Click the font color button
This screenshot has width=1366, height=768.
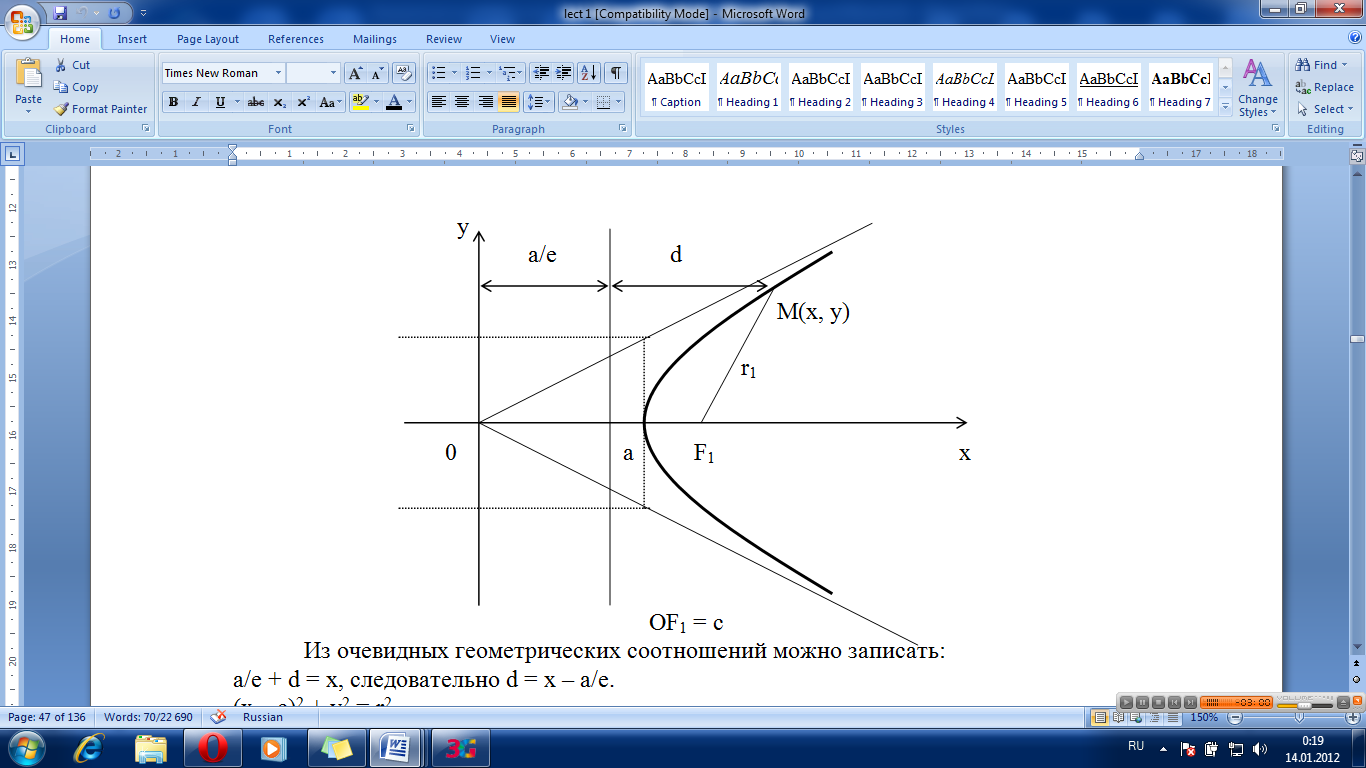pos(395,102)
